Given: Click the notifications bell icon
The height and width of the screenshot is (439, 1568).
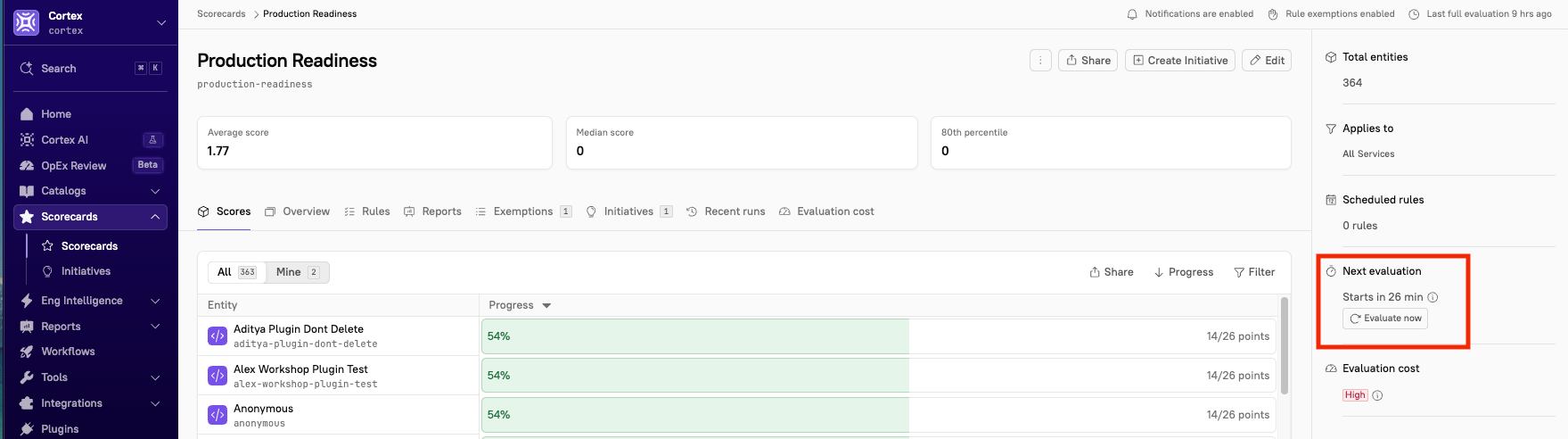Looking at the screenshot, I should tap(1132, 14).
